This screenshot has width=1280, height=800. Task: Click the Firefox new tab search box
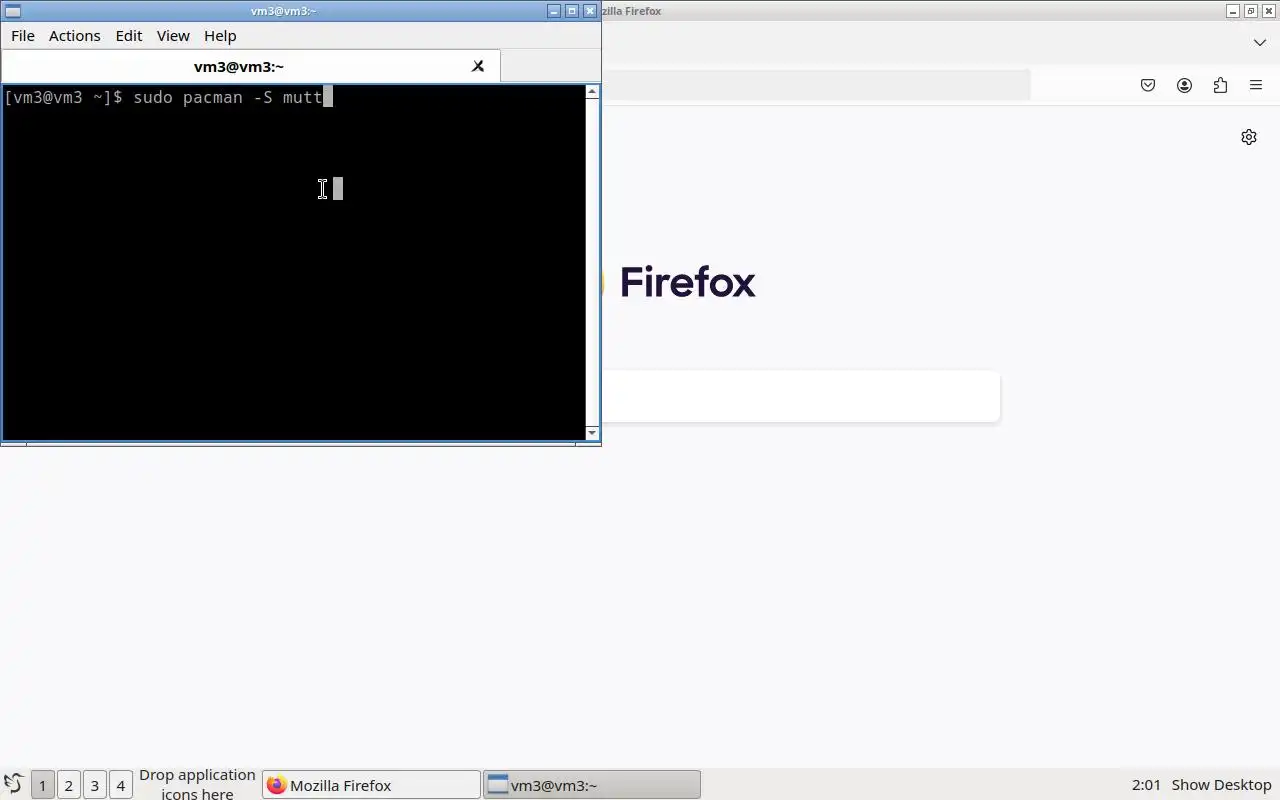800,397
